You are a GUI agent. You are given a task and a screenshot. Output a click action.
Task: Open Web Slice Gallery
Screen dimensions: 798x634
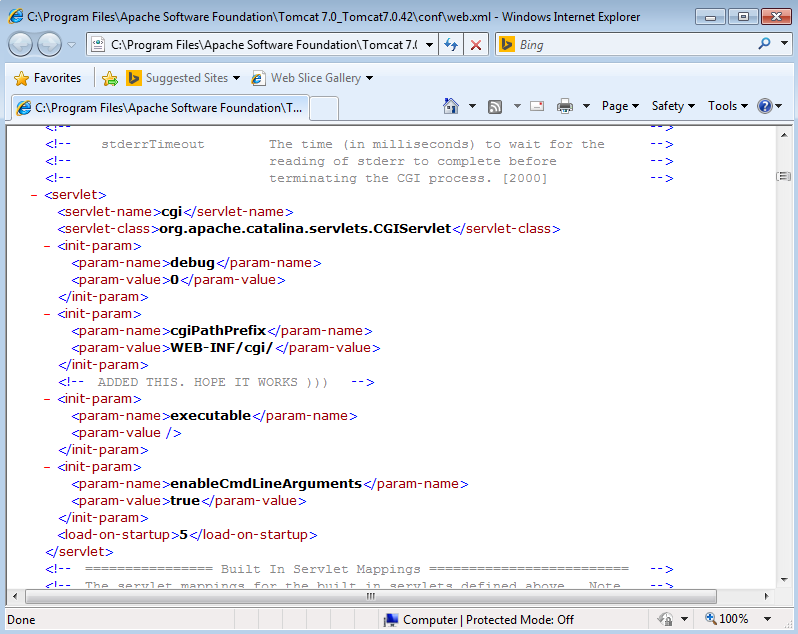tap(306, 78)
